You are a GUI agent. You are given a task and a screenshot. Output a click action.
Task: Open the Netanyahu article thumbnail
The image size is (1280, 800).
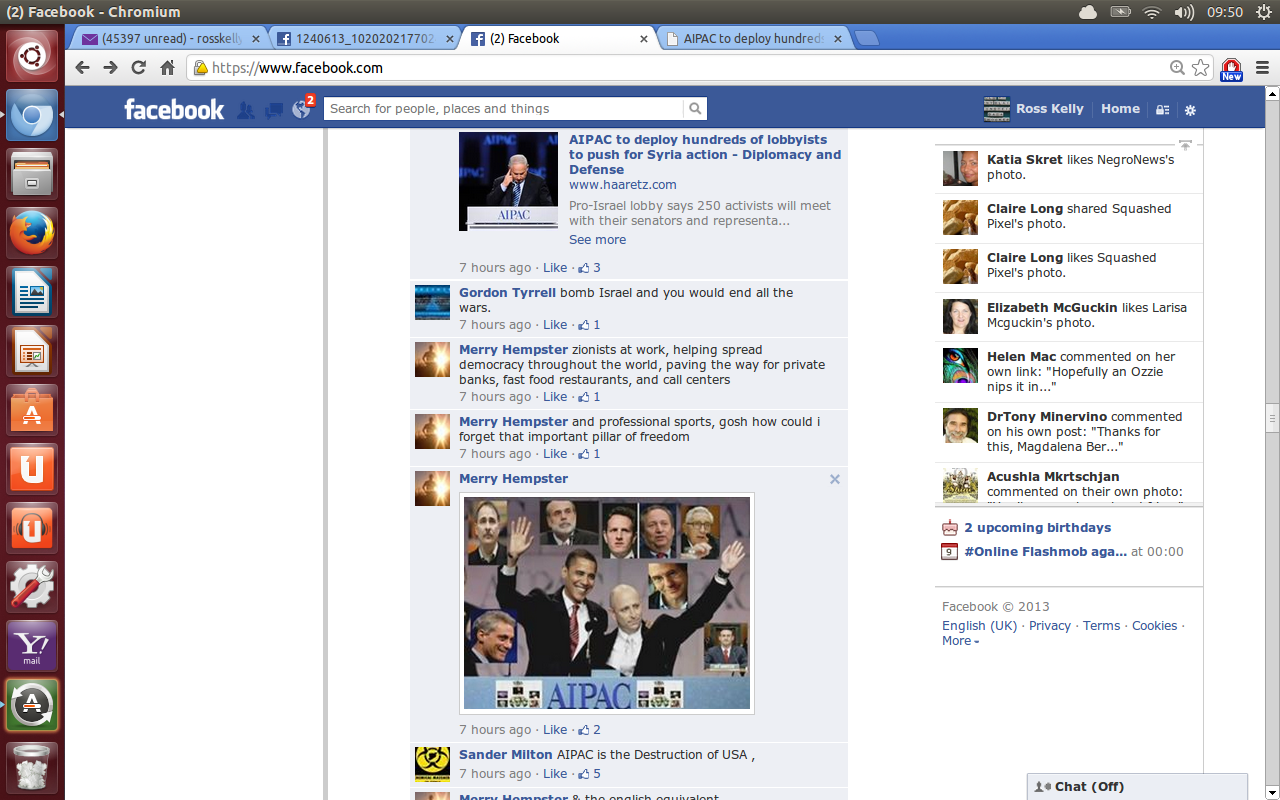[508, 181]
